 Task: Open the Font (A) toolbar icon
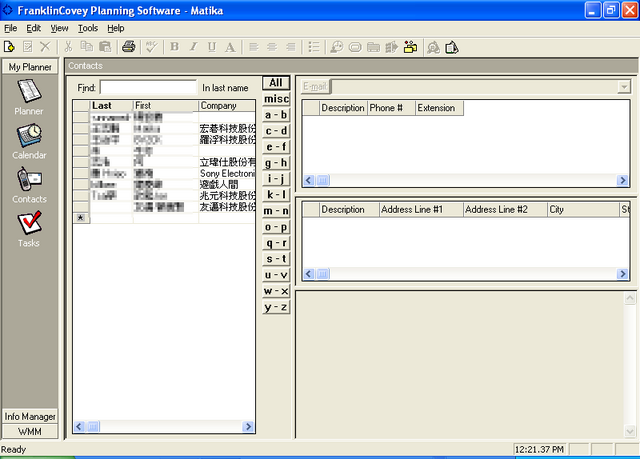pos(230,47)
